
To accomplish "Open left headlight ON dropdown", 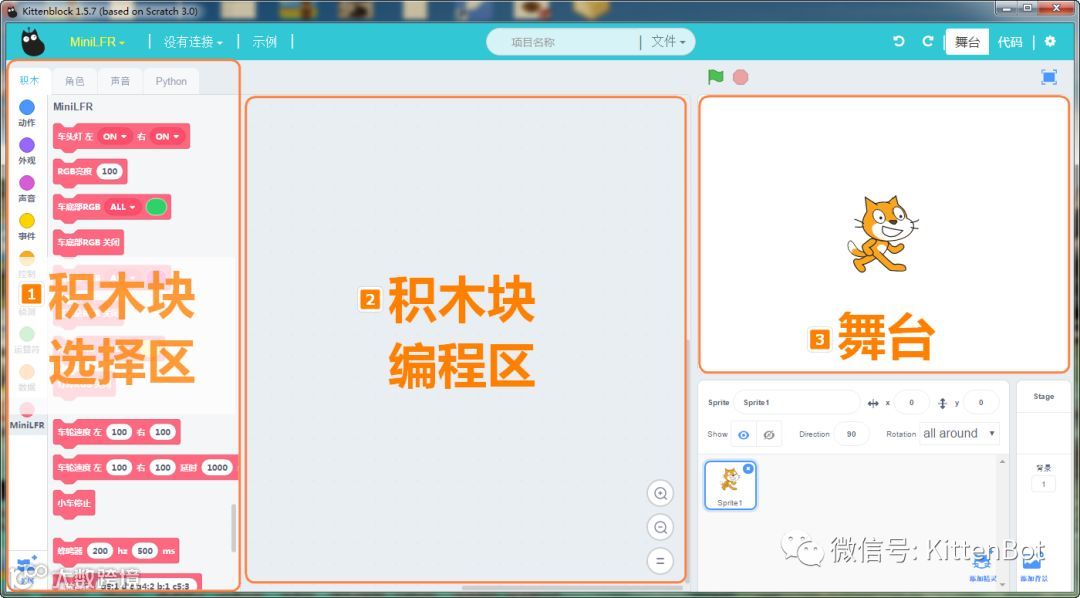I will 114,136.
